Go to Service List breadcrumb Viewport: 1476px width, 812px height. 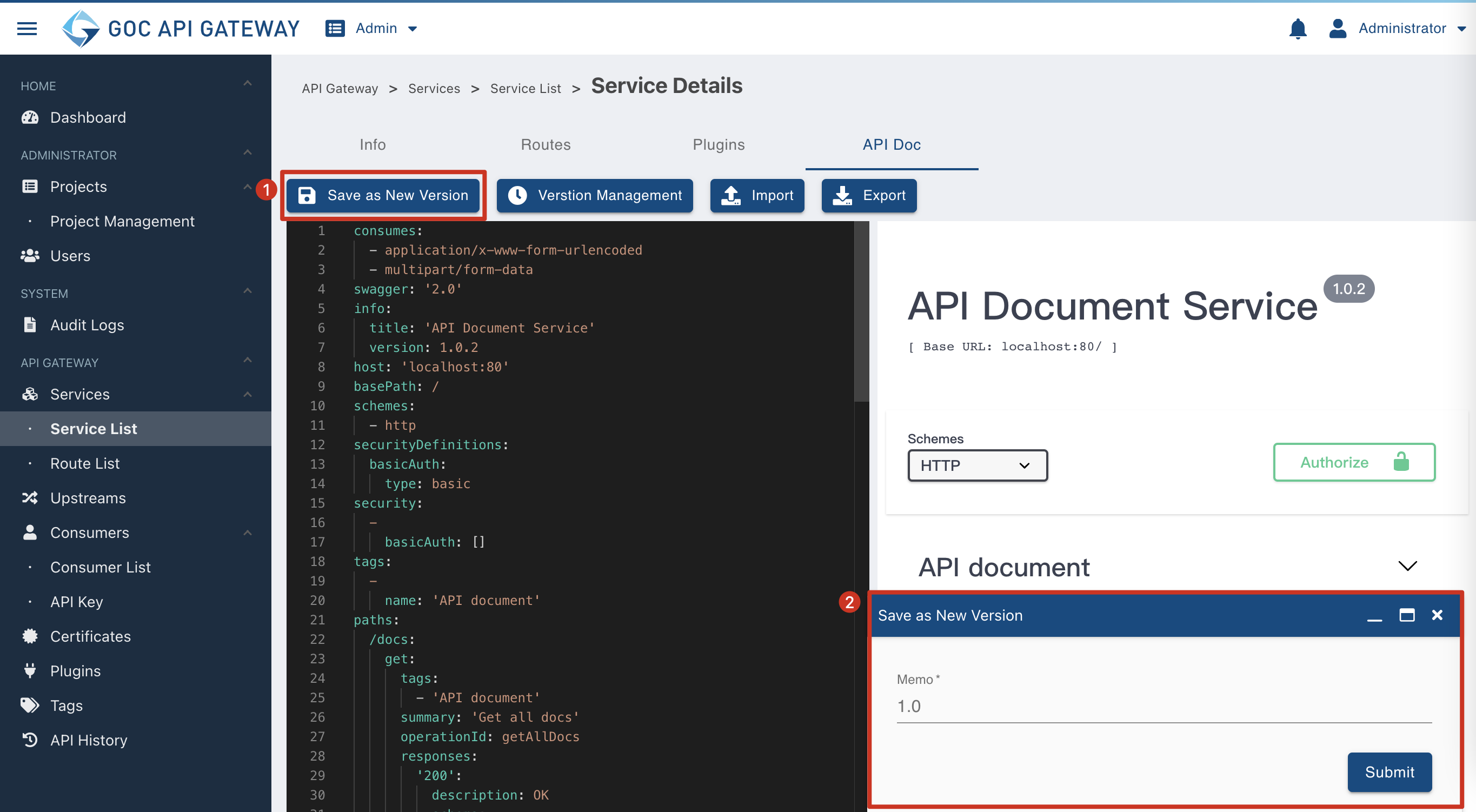click(526, 89)
